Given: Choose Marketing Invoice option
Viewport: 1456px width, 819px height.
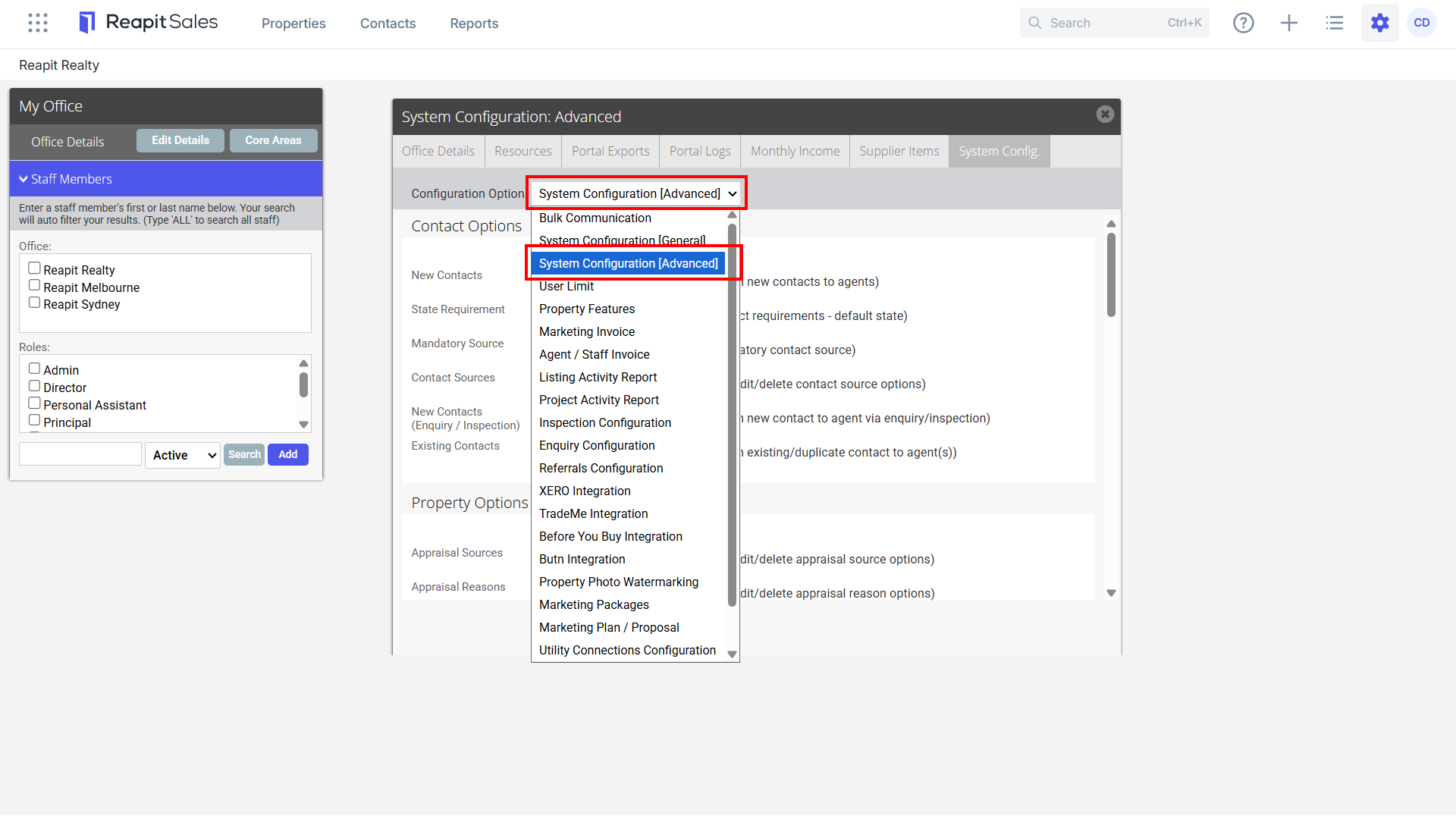Looking at the screenshot, I should [629, 331].
